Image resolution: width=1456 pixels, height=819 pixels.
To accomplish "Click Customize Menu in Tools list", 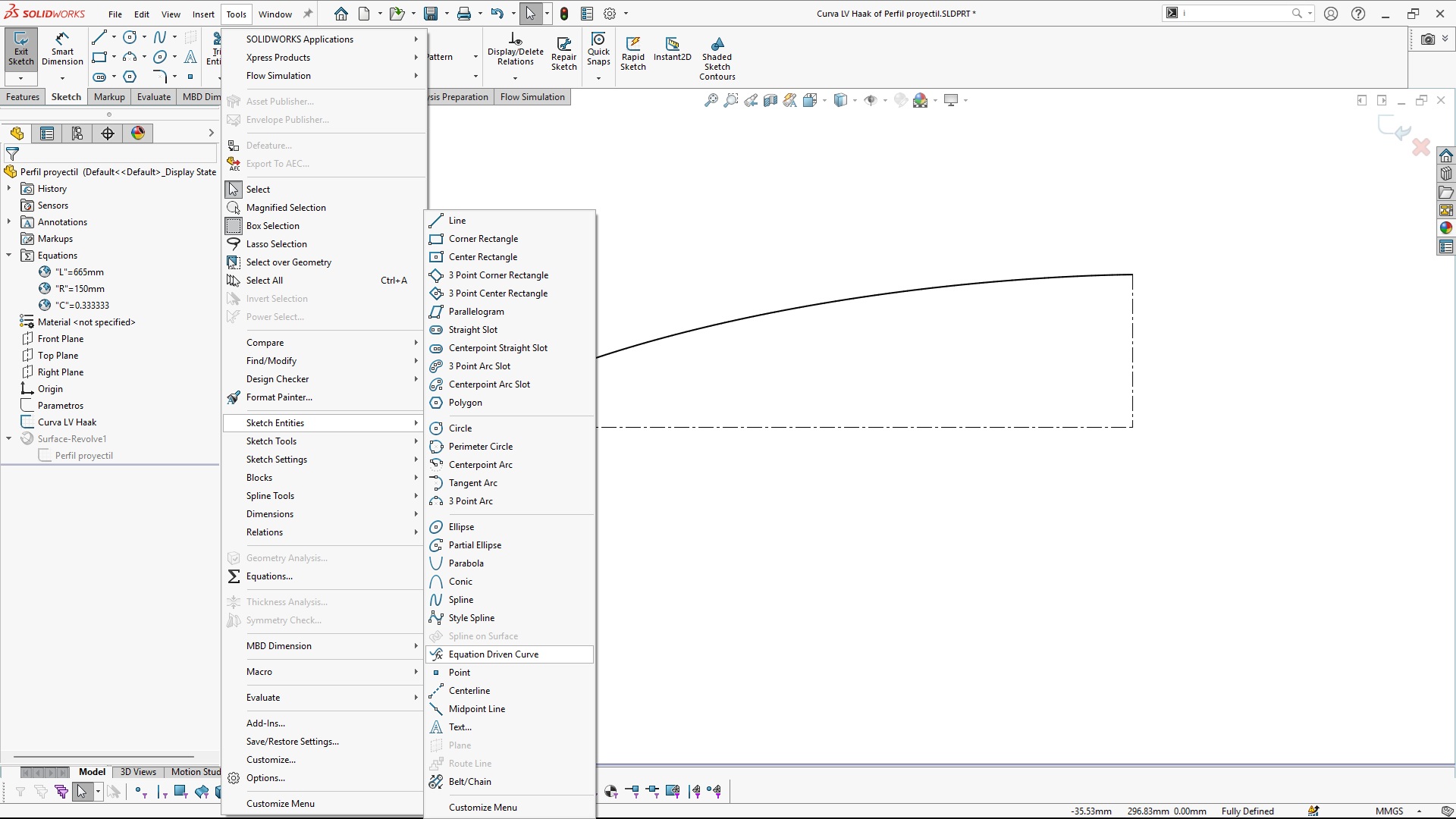I will point(280,804).
